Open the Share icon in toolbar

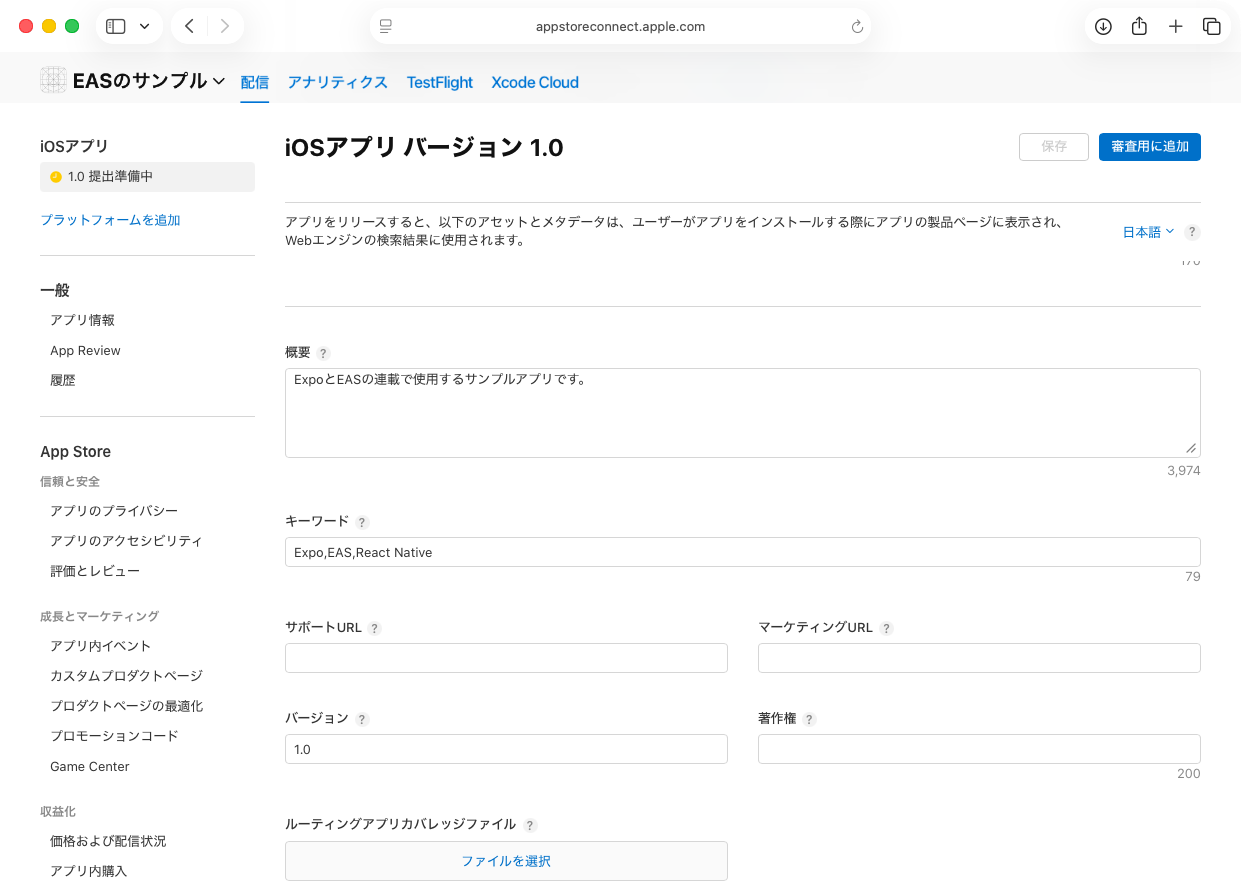(x=1139, y=27)
